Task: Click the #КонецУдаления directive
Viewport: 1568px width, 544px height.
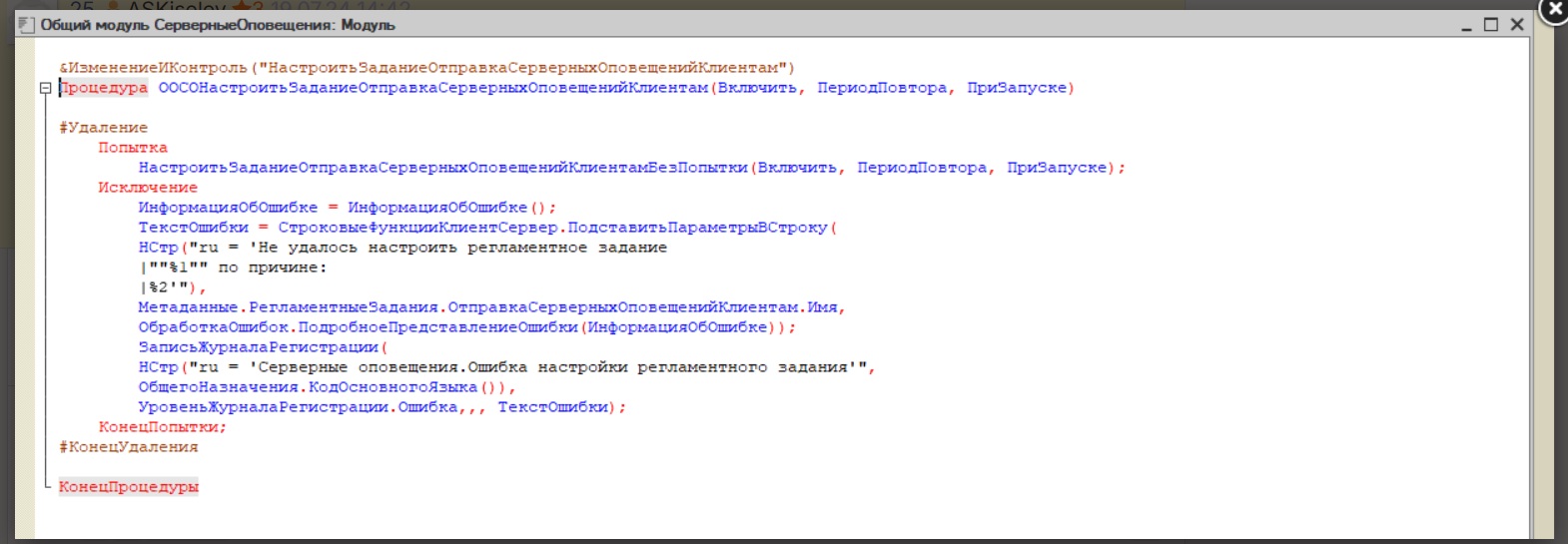Action: click(128, 447)
